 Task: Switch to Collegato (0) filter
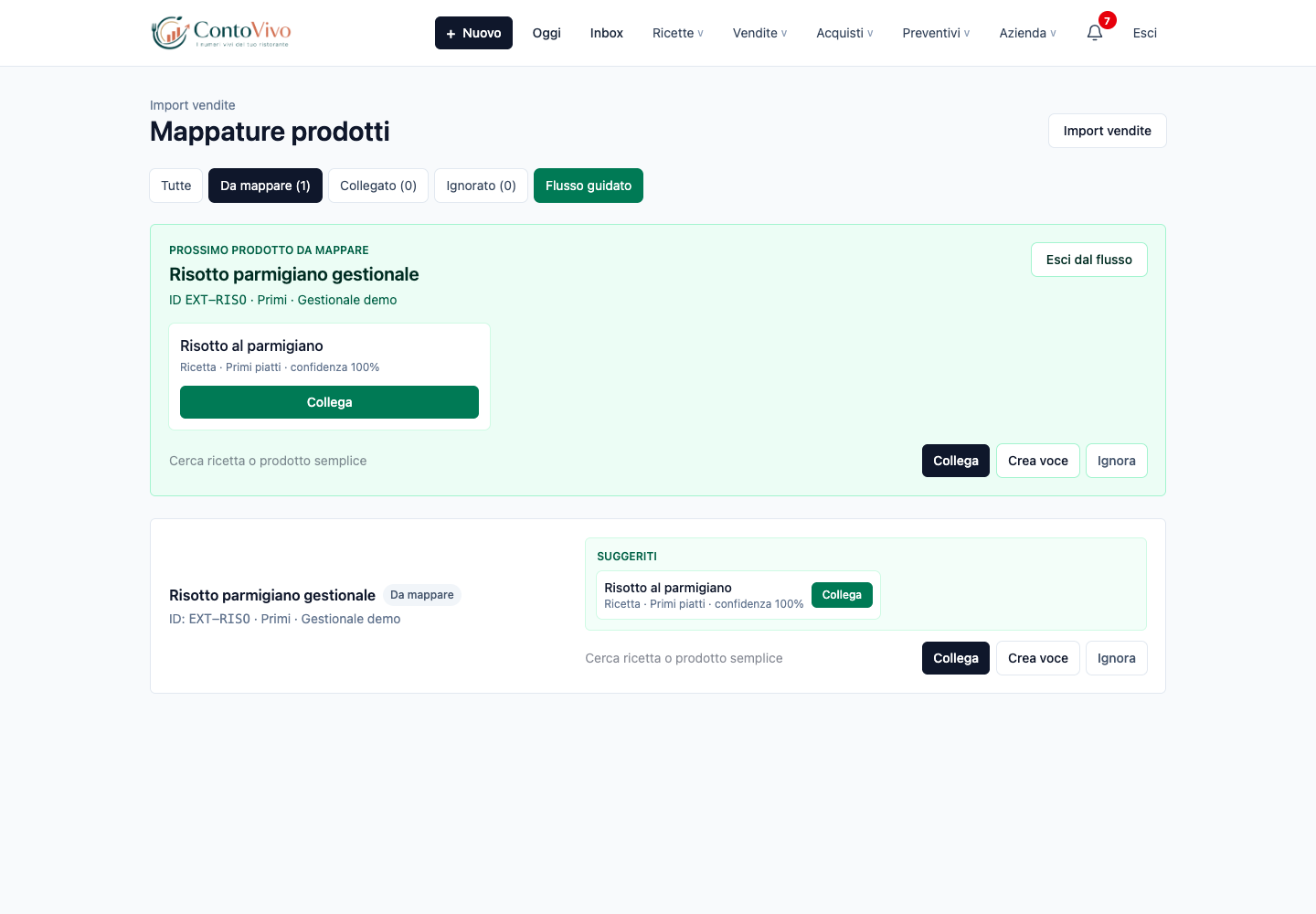[x=378, y=186]
